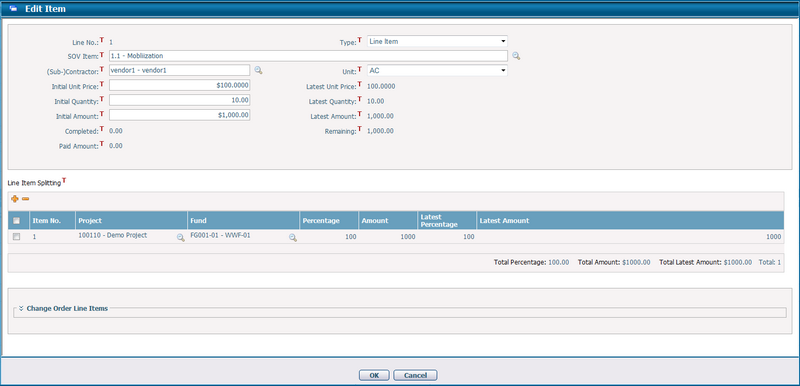Click translation marker next to Type label
The image size is (800, 386).
click(359, 39)
